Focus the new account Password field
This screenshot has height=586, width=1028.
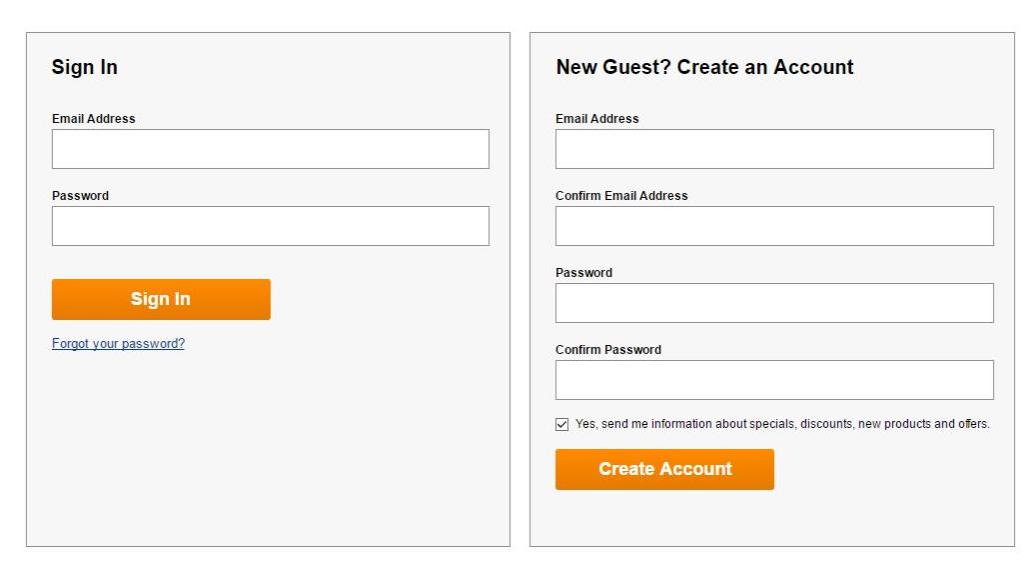774,303
